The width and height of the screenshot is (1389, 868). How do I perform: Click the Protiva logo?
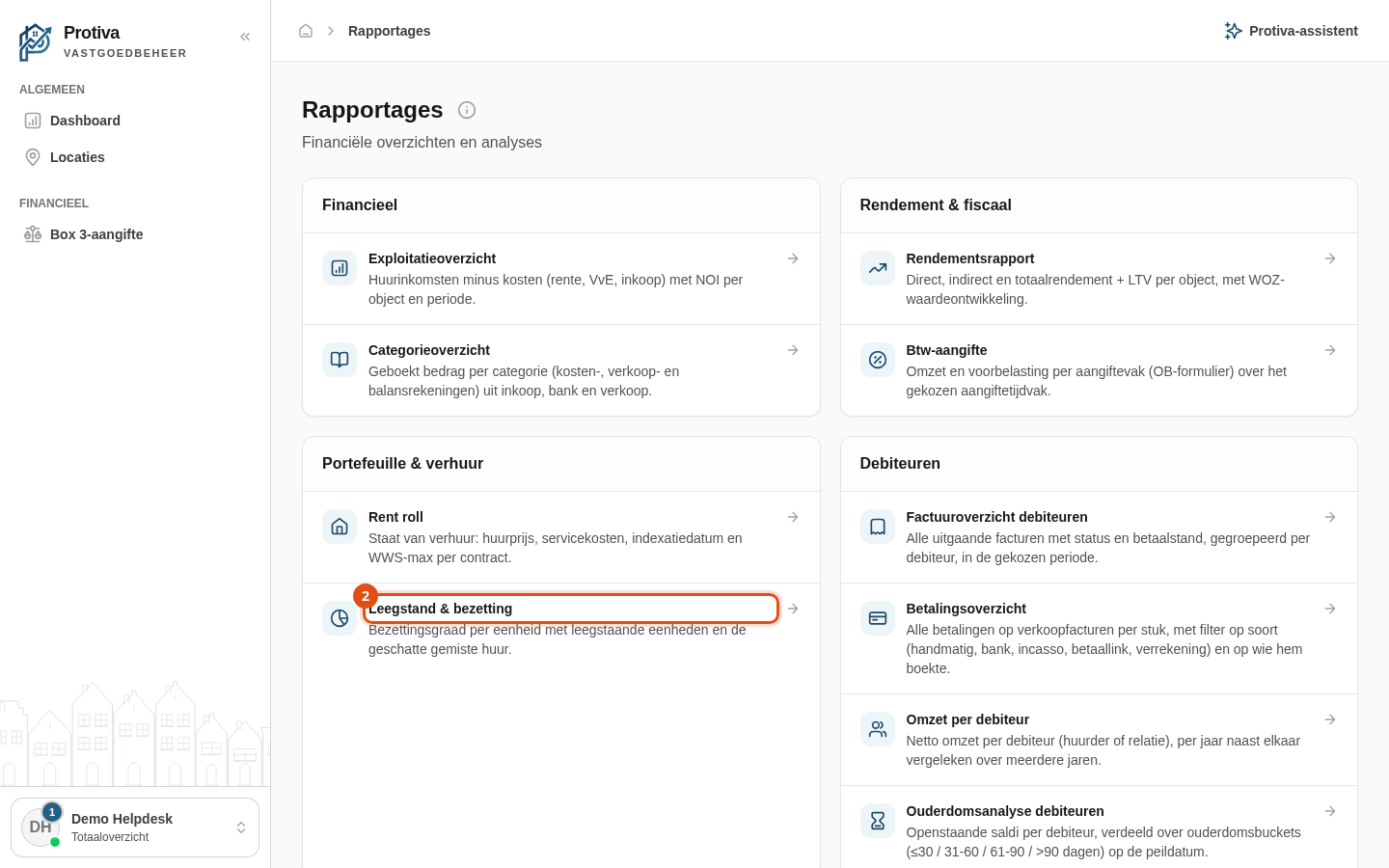[36, 42]
